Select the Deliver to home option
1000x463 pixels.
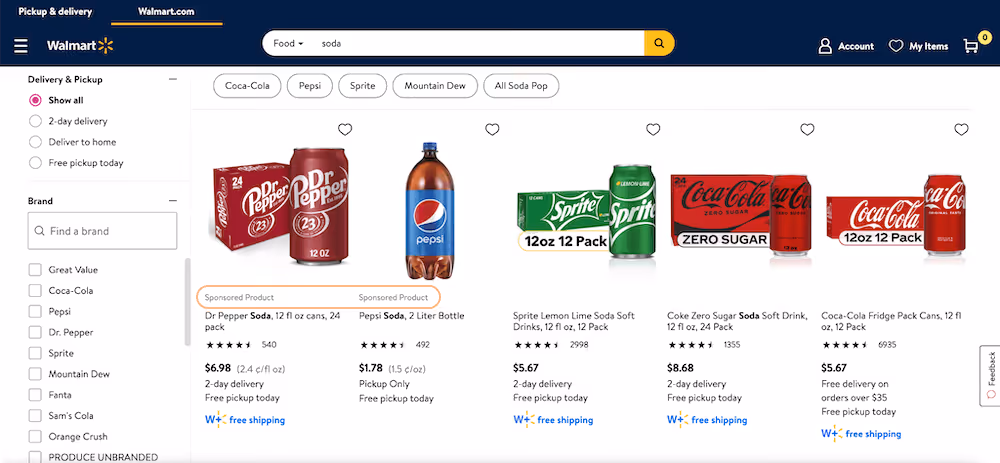point(36,142)
